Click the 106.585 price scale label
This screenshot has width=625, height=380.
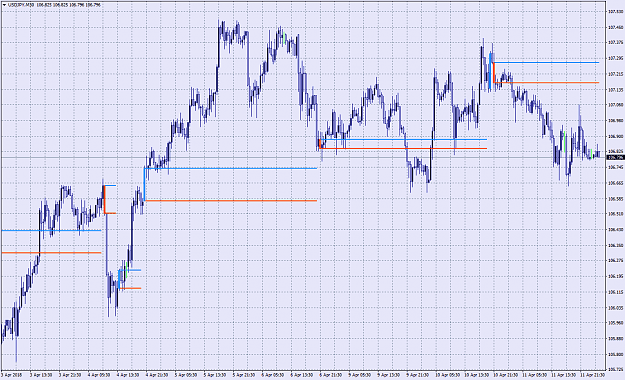pos(615,198)
